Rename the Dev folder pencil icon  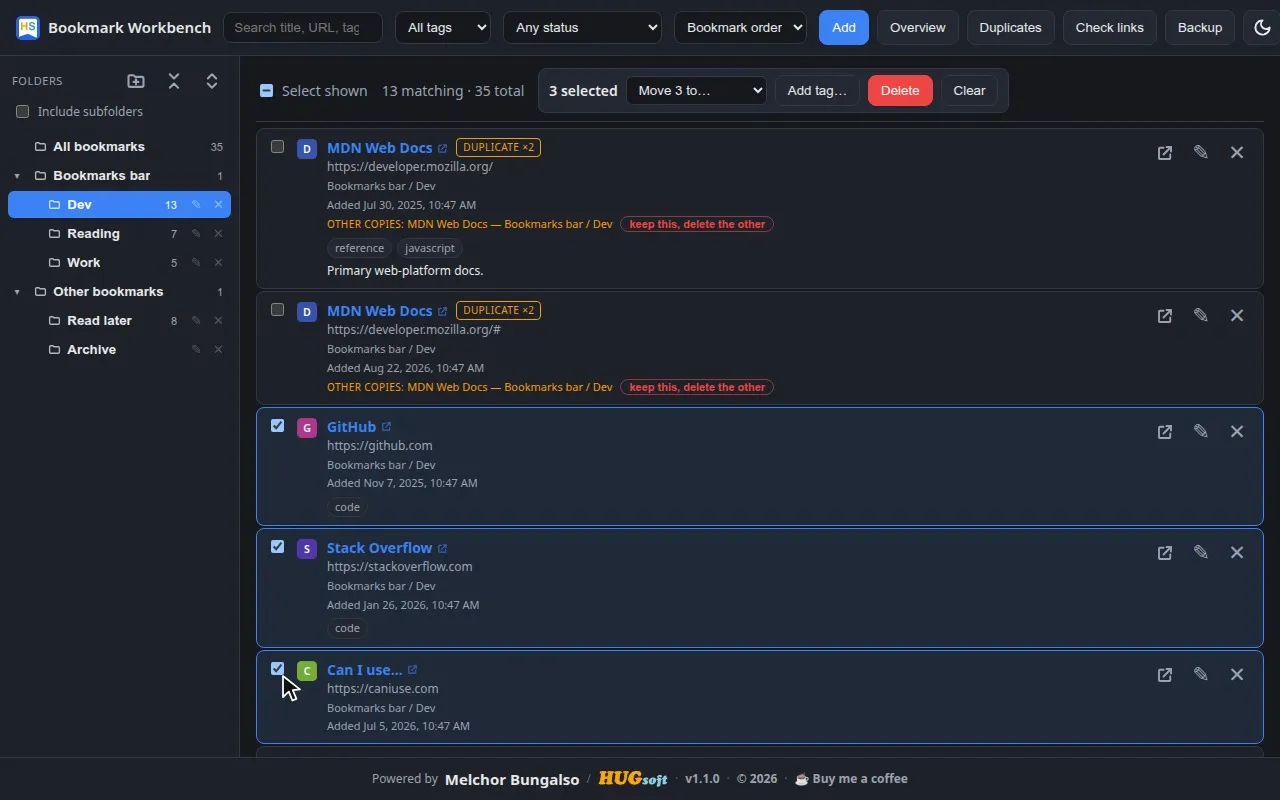[x=196, y=205]
